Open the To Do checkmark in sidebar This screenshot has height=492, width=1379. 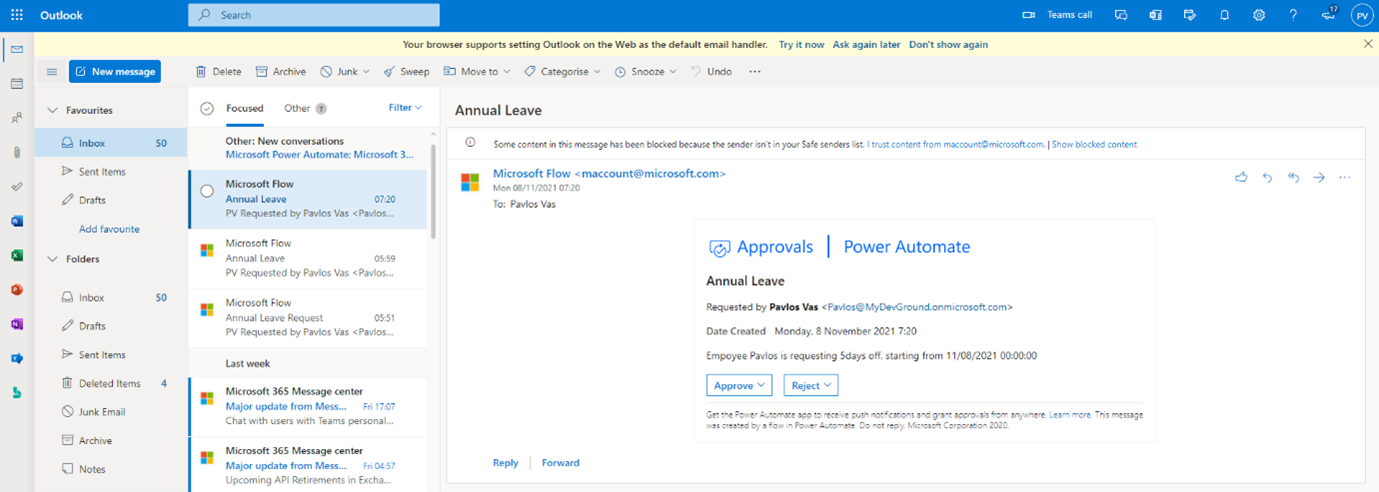(x=17, y=187)
